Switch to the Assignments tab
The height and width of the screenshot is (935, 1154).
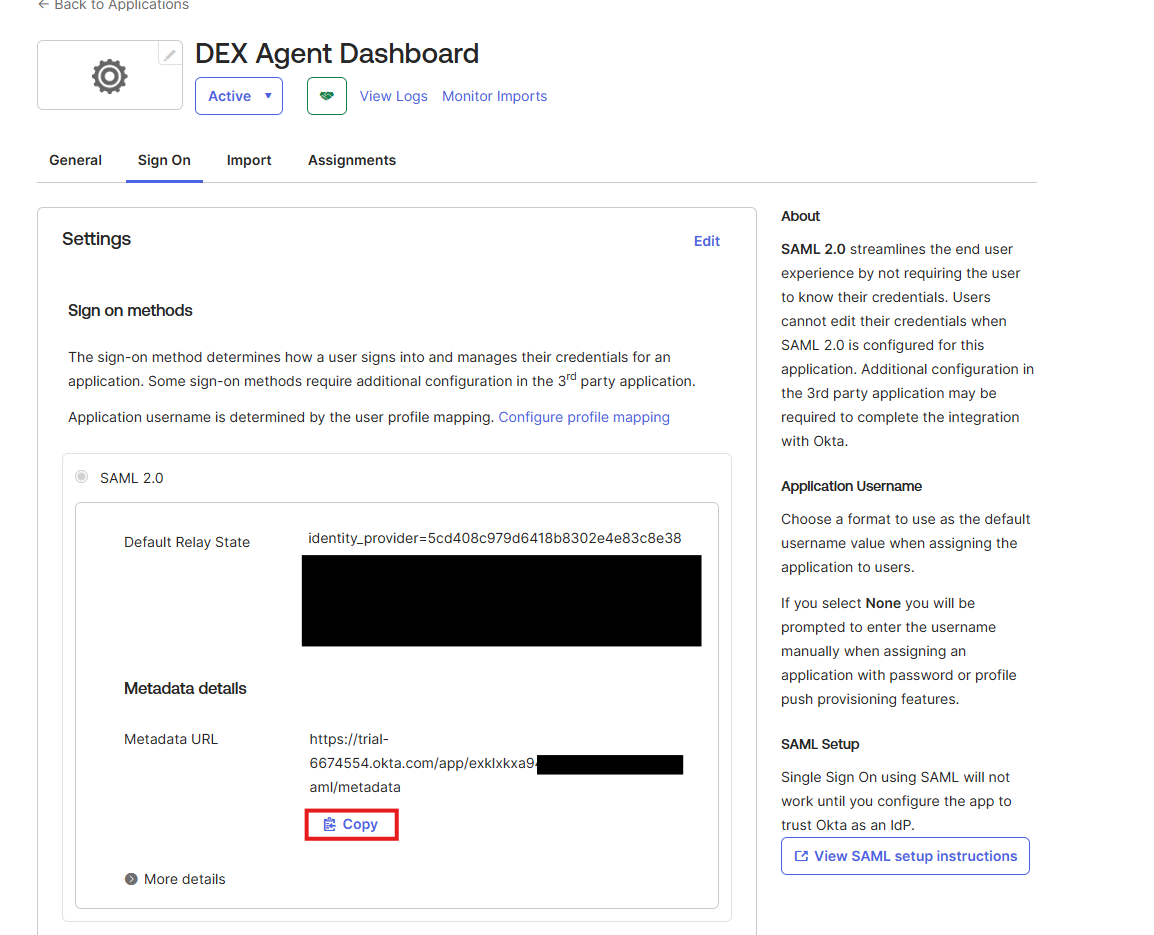pyautogui.click(x=352, y=160)
